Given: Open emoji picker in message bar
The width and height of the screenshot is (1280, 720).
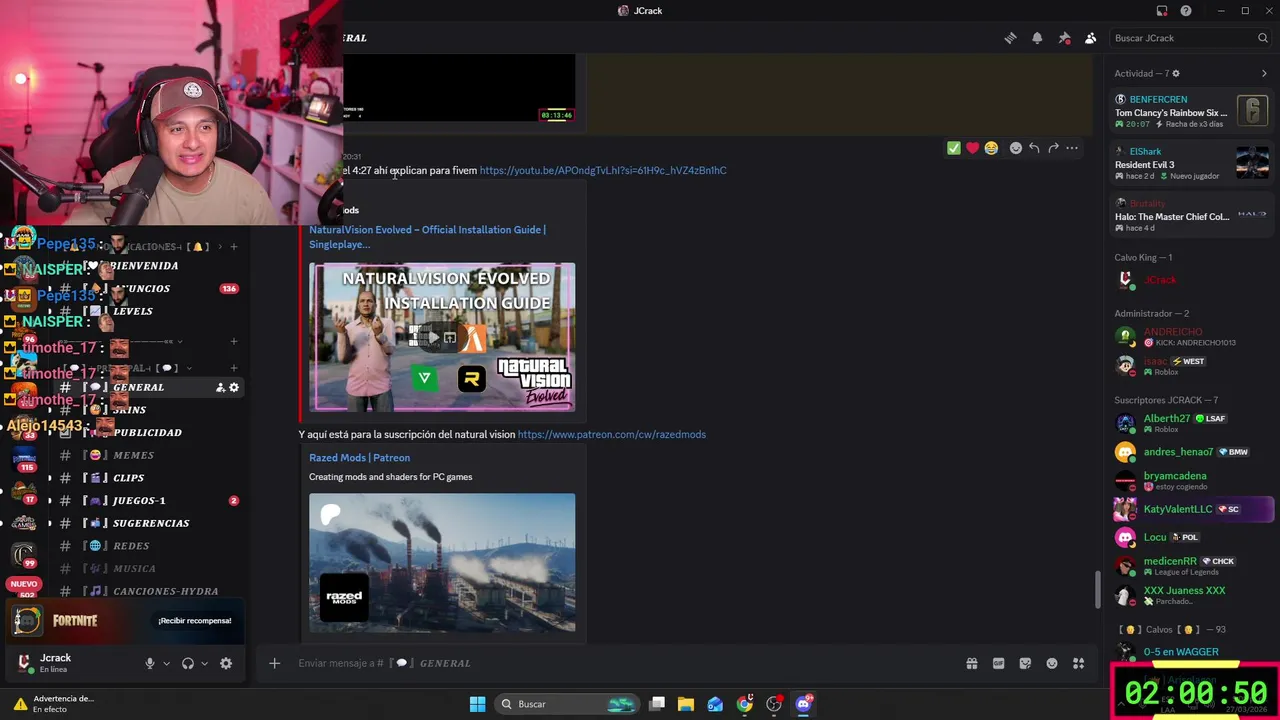Looking at the screenshot, I should 1052,663.
